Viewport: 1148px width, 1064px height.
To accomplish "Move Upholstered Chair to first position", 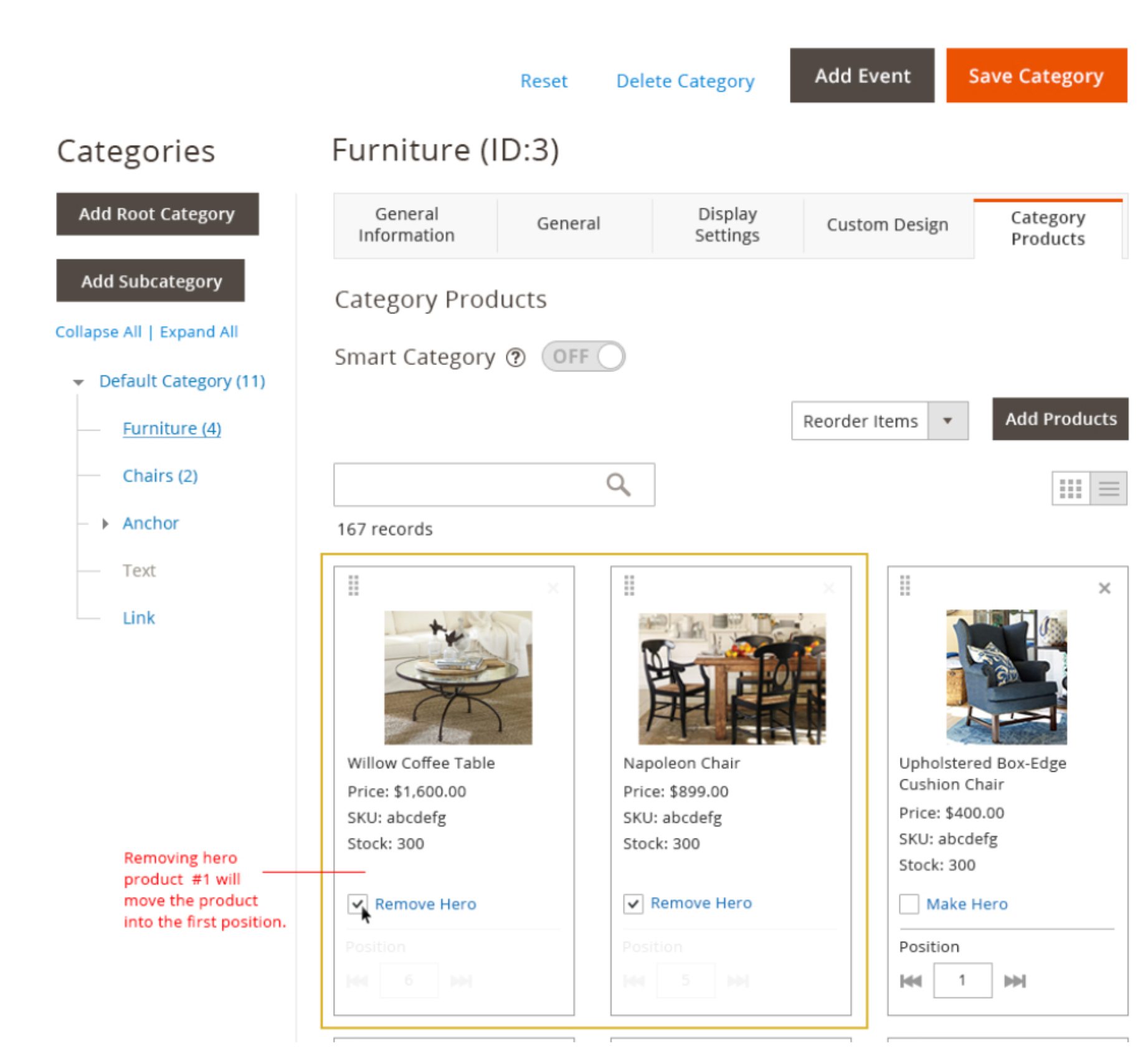I will (x=911, y=981).
